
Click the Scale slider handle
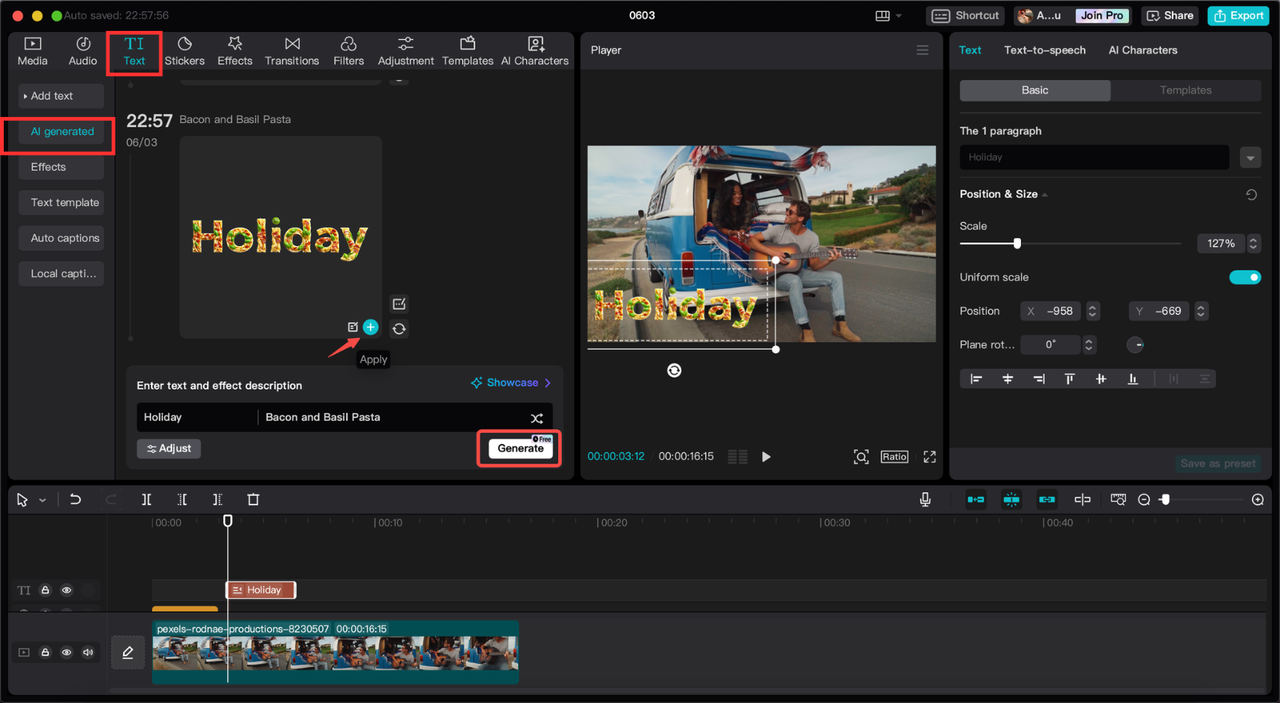click(1017, 243)
